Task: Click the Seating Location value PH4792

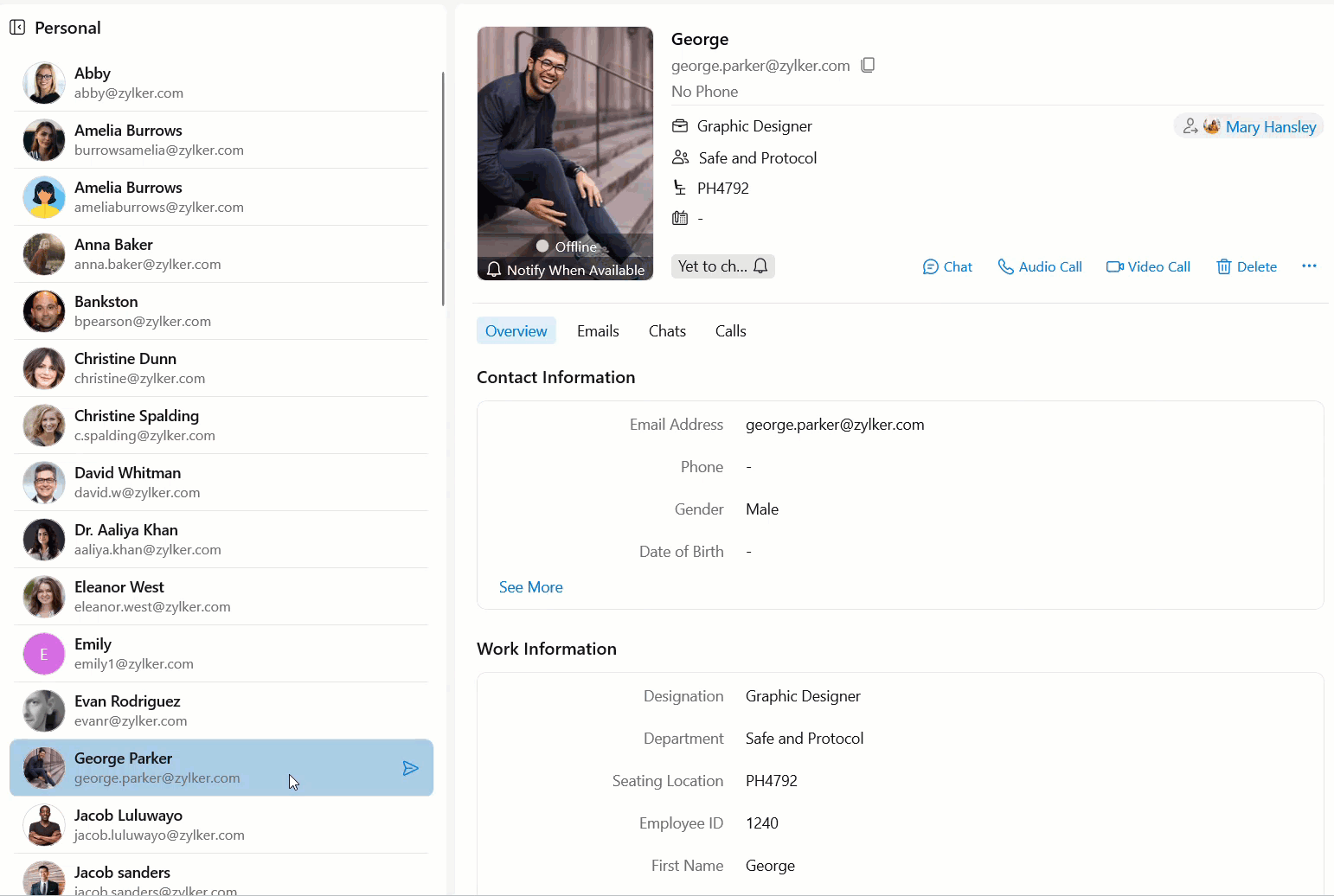Action: tap(772, 781)
